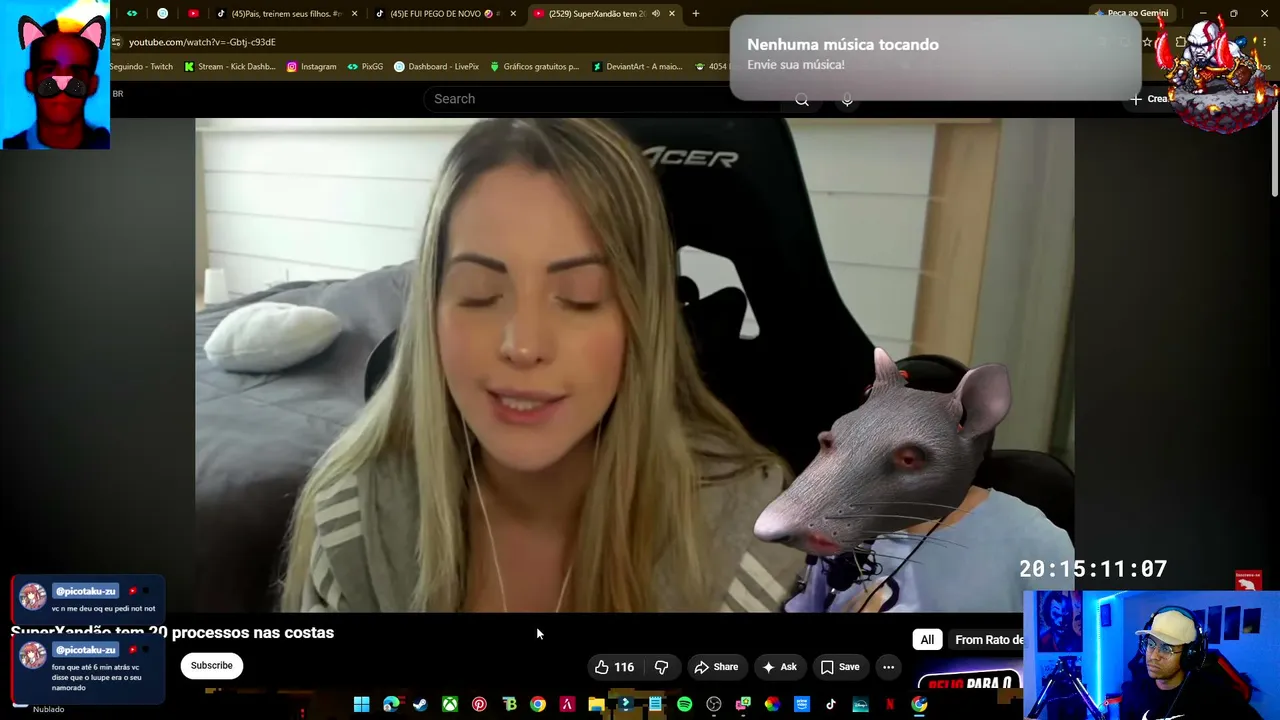1280x720 pixels.
Task: Open the Peça ao Gemini button
Action: pyautogui.click(x=1132, y=14)
